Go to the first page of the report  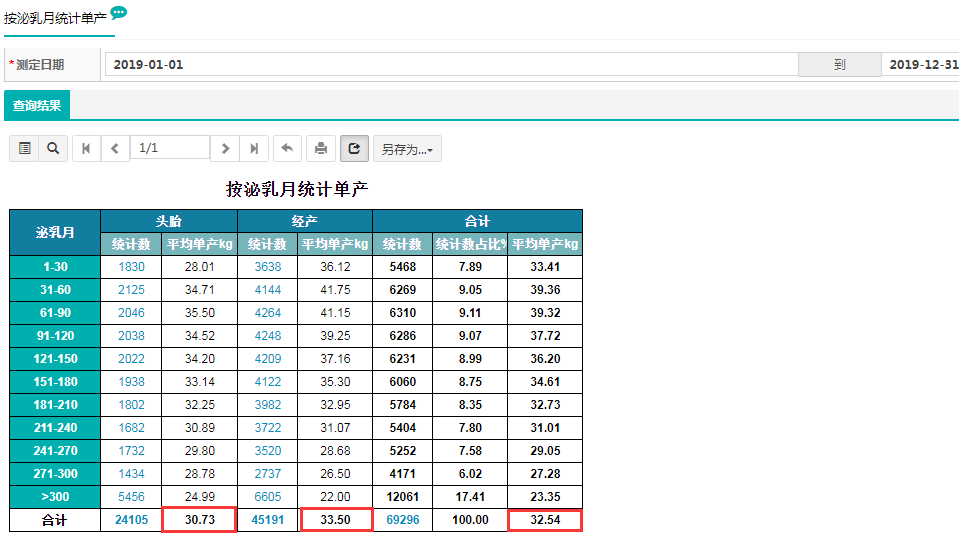click(x=86, y=149)
